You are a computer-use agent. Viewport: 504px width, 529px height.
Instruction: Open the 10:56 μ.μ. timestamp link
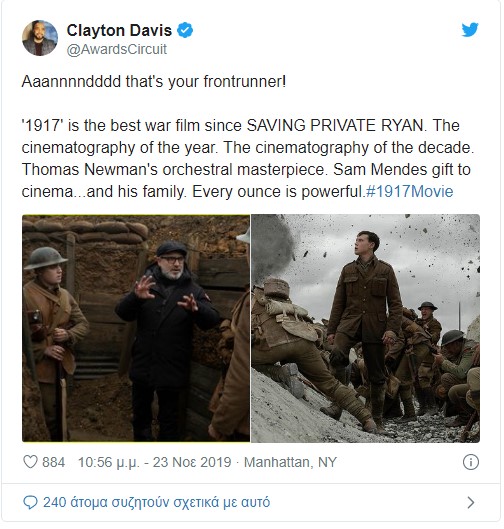(109, 462)
